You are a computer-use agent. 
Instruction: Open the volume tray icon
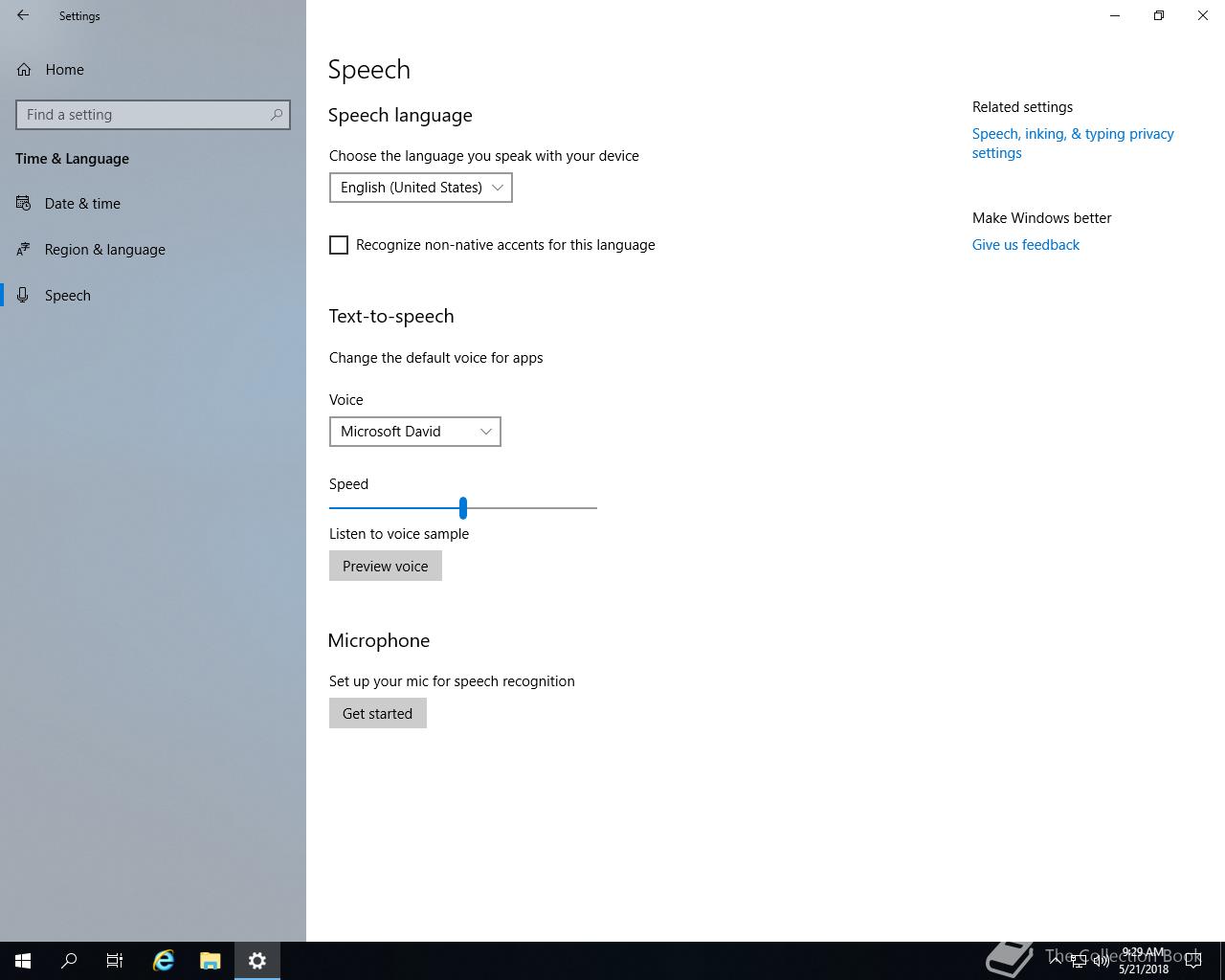click(1102, 961)
